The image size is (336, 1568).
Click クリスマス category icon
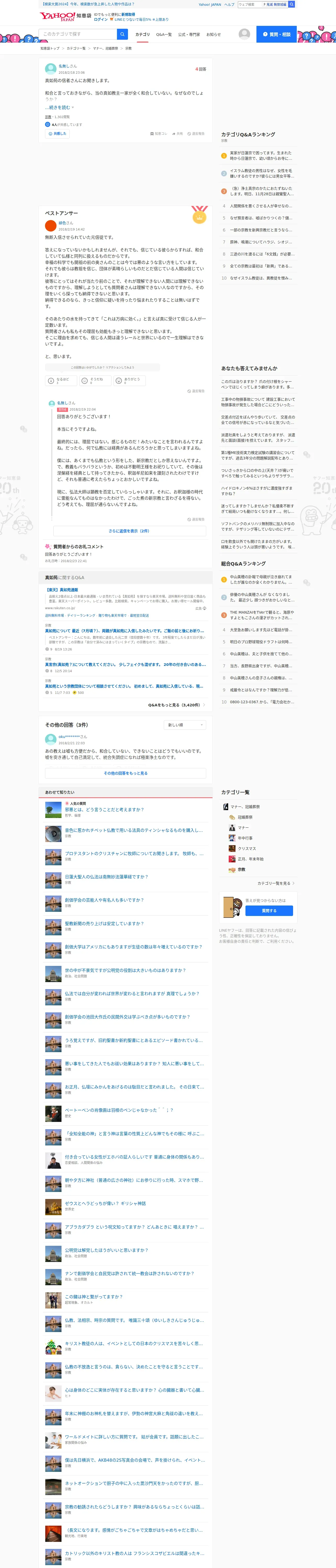[x=232, y=849]
